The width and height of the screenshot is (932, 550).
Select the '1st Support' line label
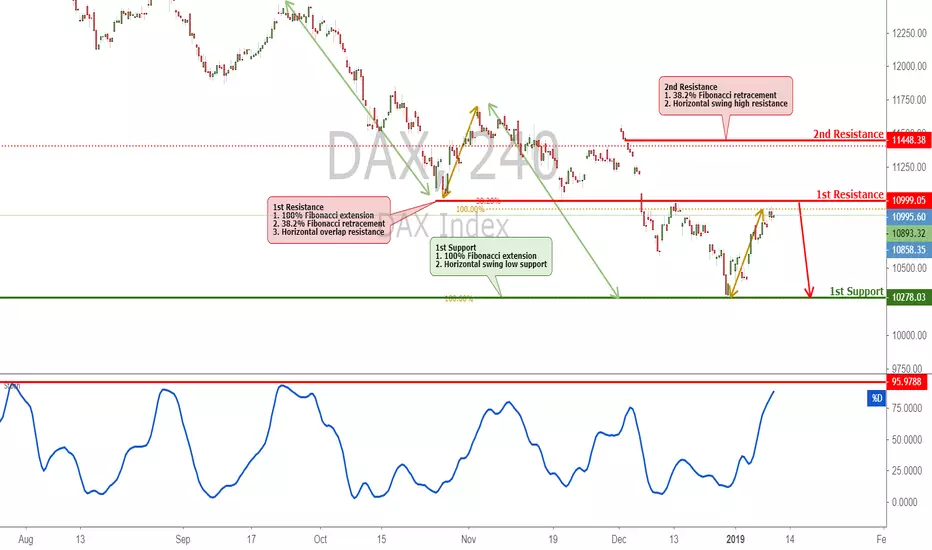[x=857, y=291]
